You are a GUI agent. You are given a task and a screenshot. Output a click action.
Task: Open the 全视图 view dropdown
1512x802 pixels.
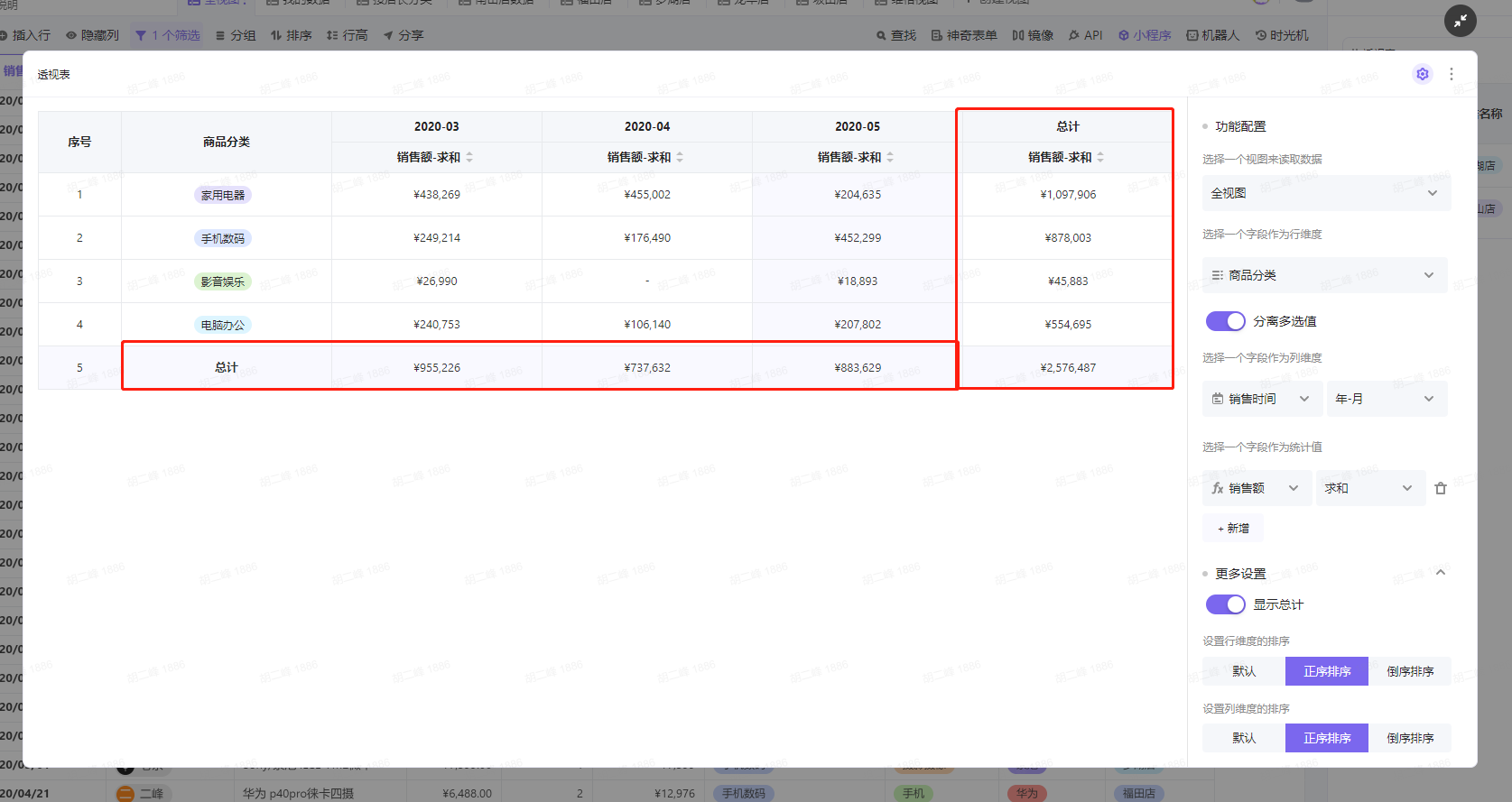1325,193
